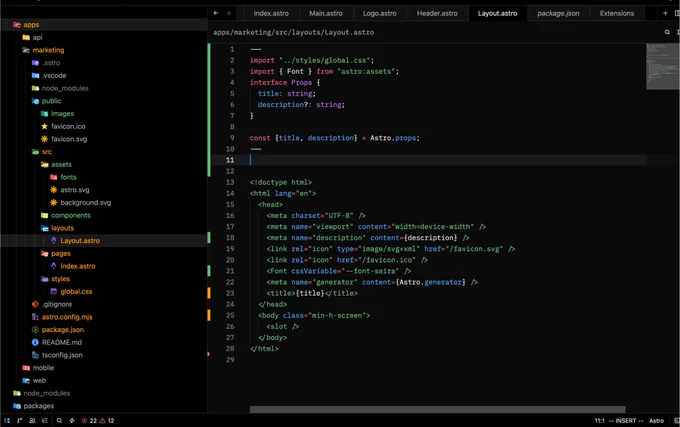Image resolution: width=680 pixels, height=427 pixels.
Task: Collapse the src folder
Action: pyautogui.click(x=42, y=152)
